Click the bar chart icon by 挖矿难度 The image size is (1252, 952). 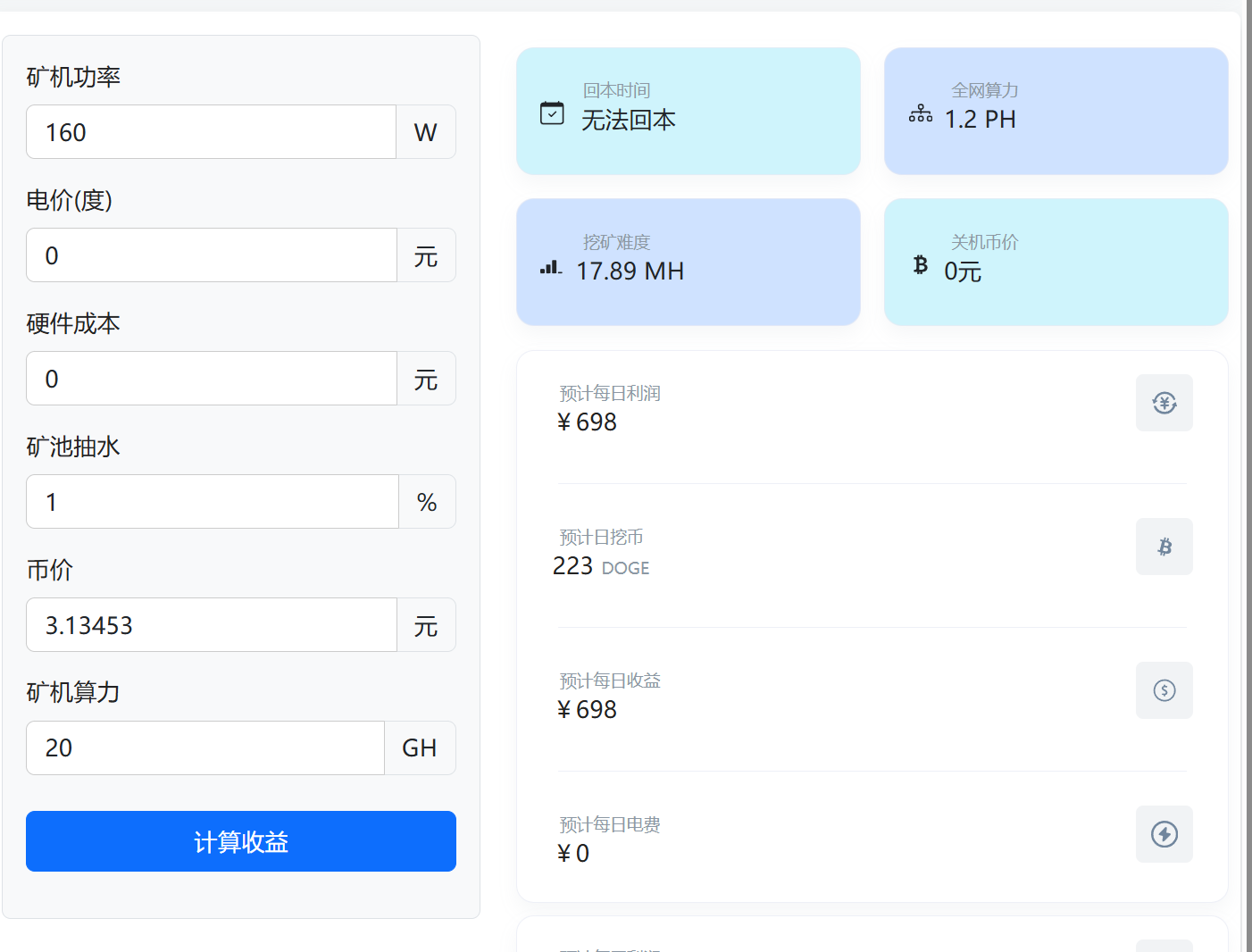tap(551, 266)
